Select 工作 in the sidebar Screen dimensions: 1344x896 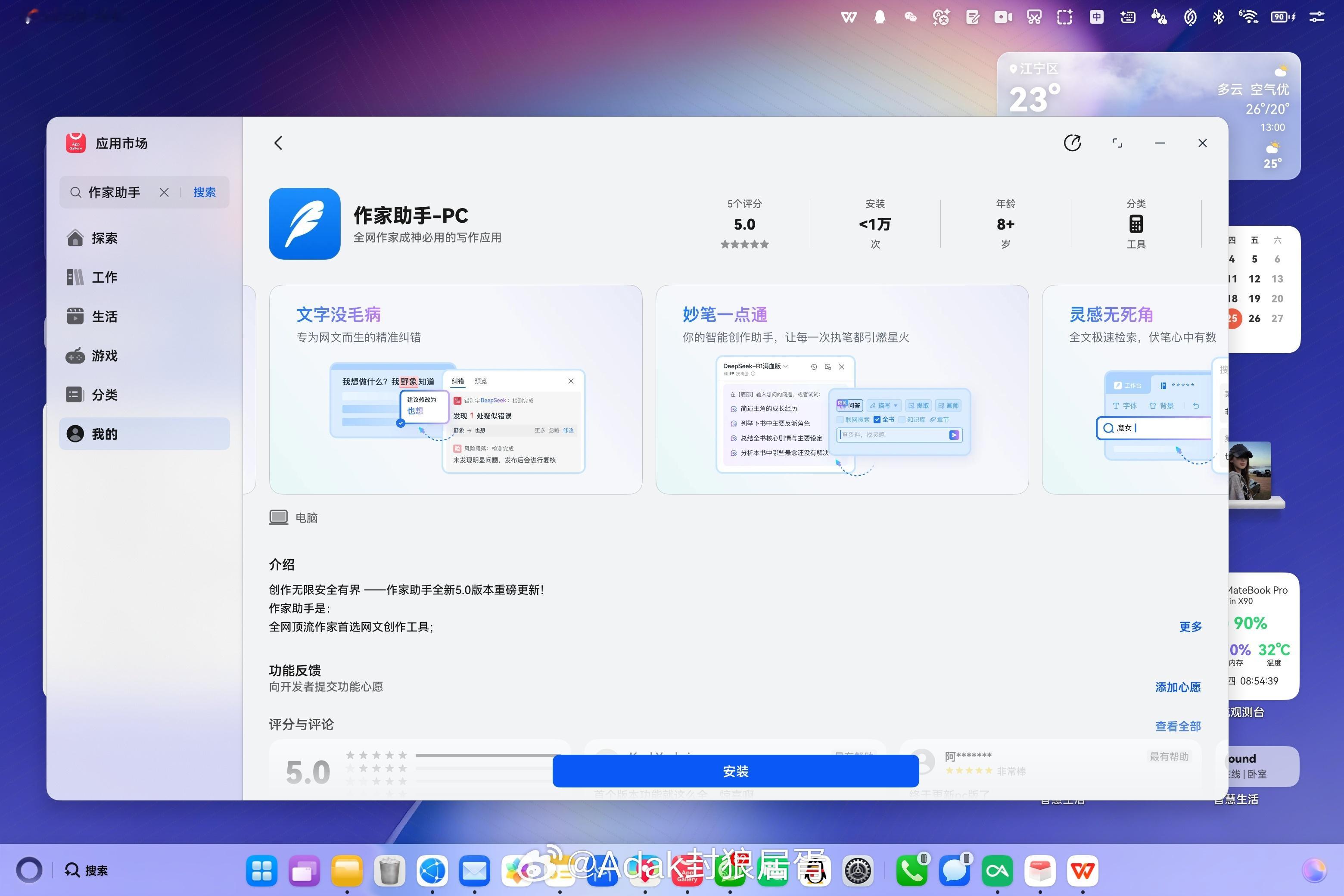(145, 277)
